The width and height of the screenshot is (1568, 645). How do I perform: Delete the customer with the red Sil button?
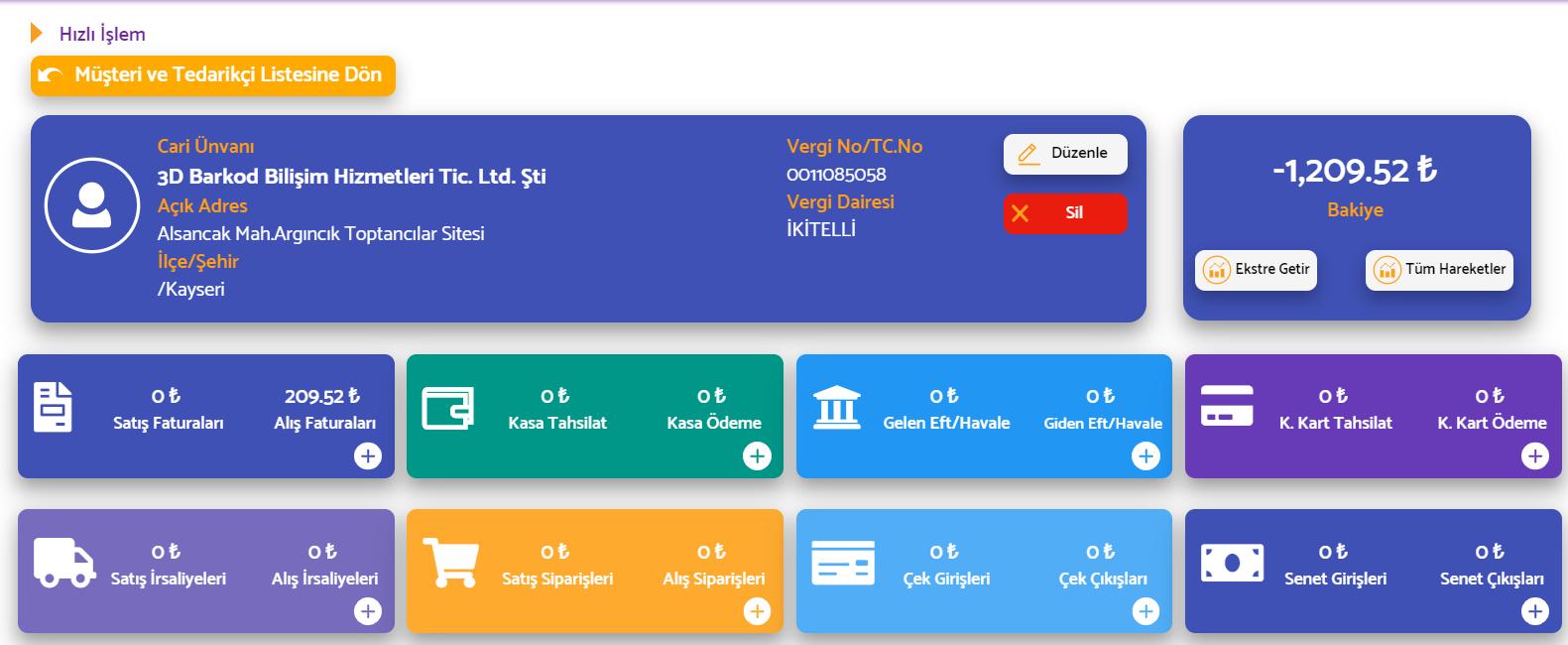(x=1065, y=213)
